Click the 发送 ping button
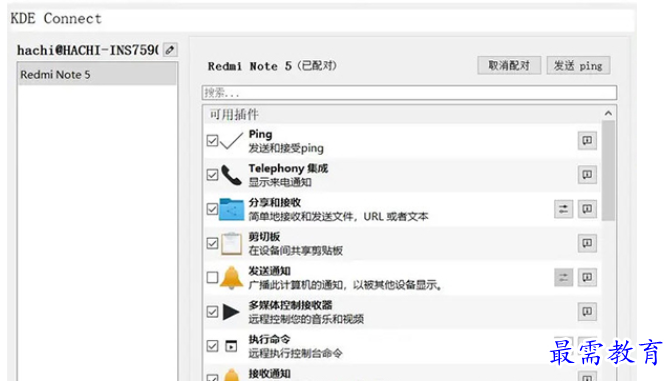Screen dimensions: 671x384 tap(578, 65)
